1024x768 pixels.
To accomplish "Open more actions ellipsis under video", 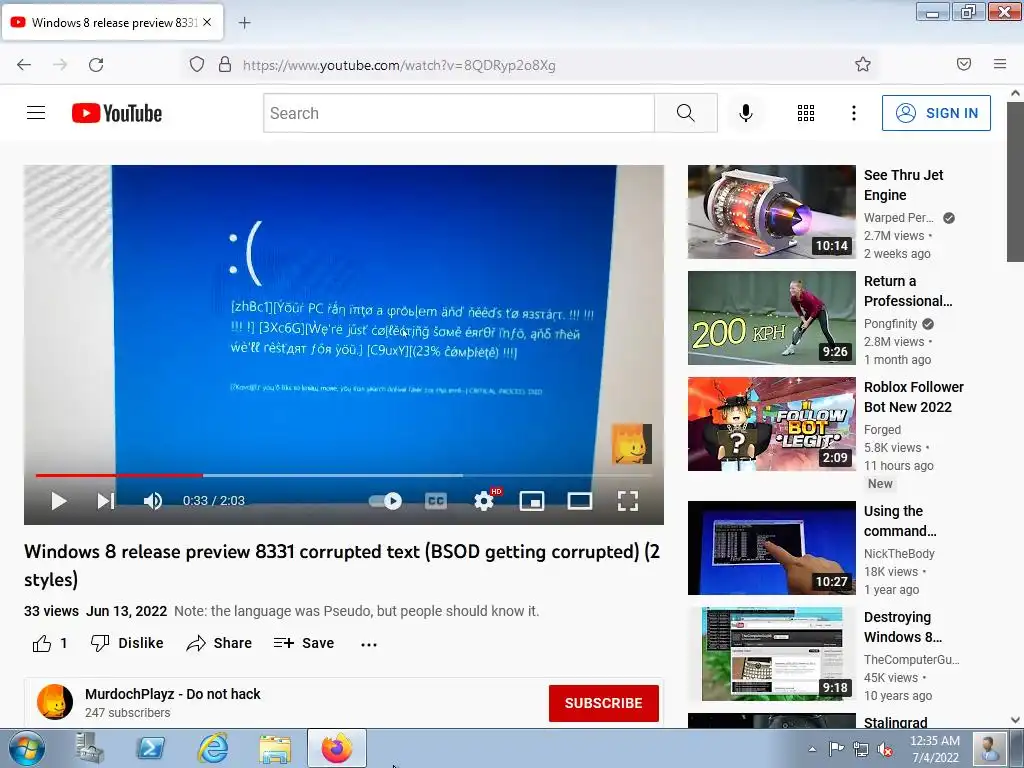I will coord(369,644).
